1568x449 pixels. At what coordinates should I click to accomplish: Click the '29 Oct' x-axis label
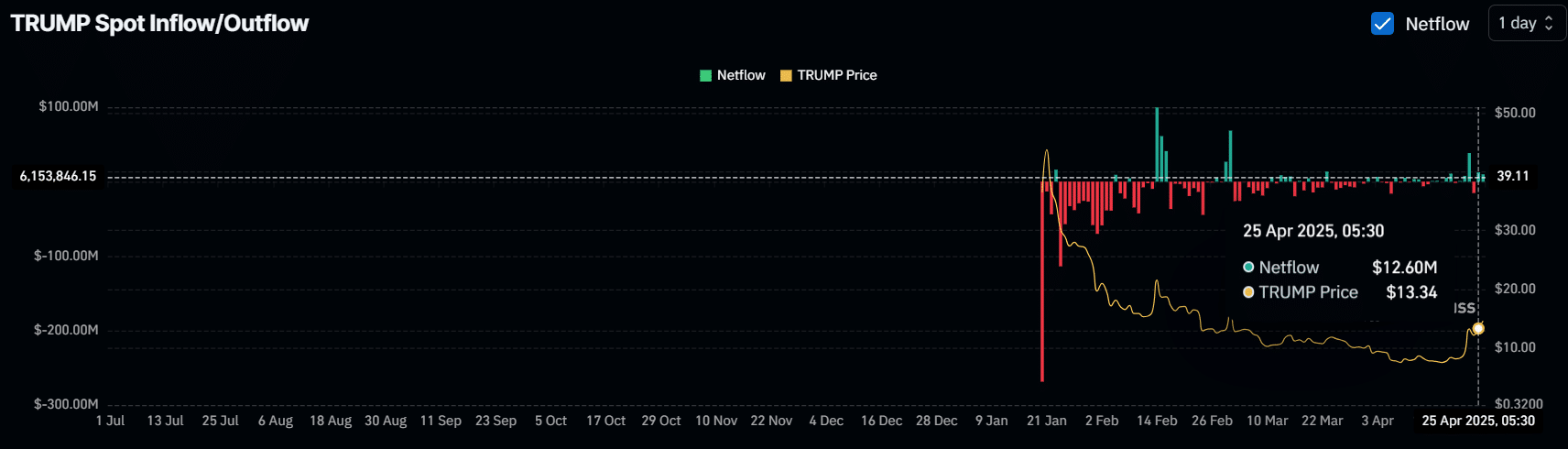point(661,421)
